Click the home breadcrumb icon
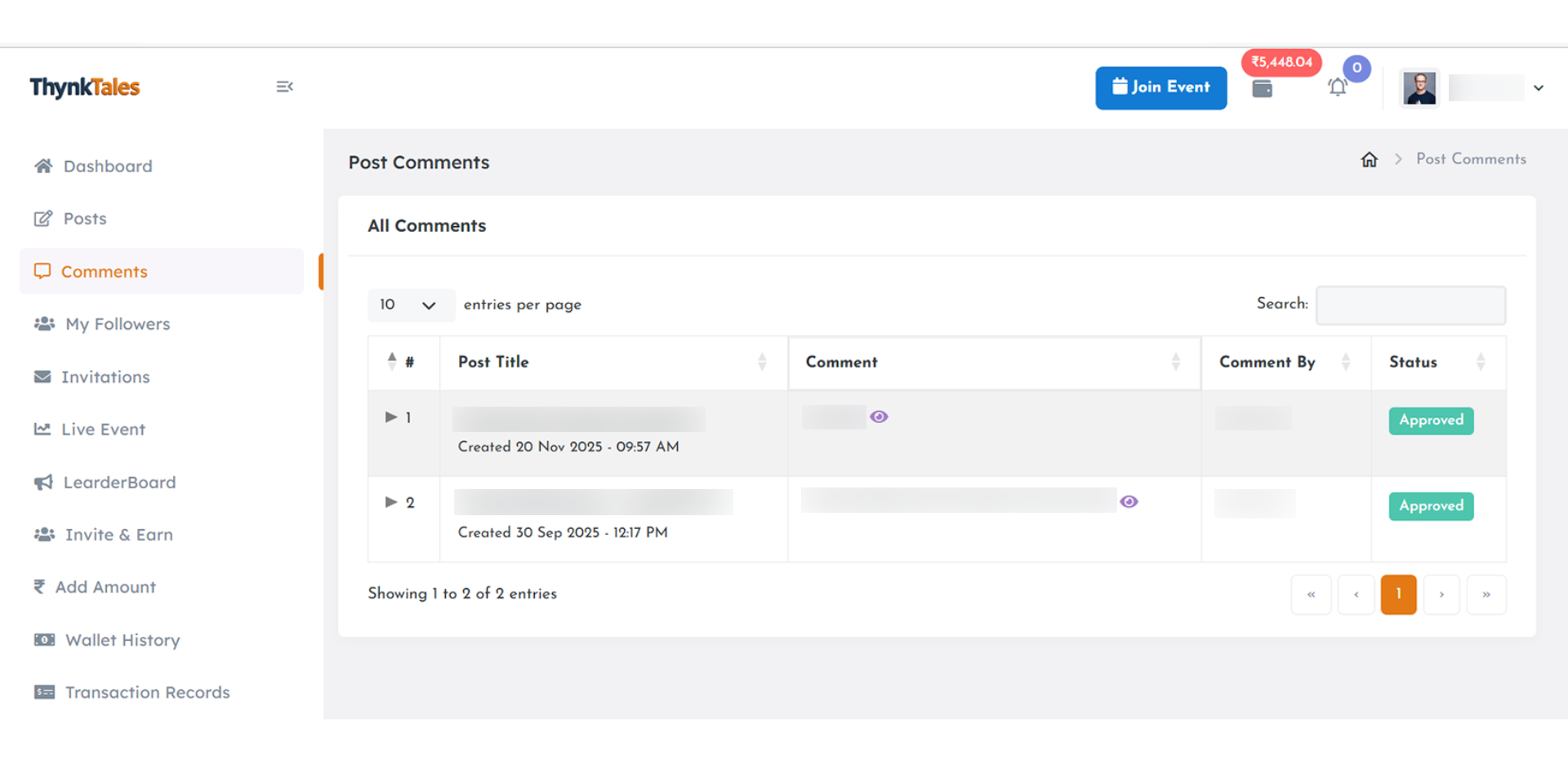1568x761 pixels. [1370, 159]
